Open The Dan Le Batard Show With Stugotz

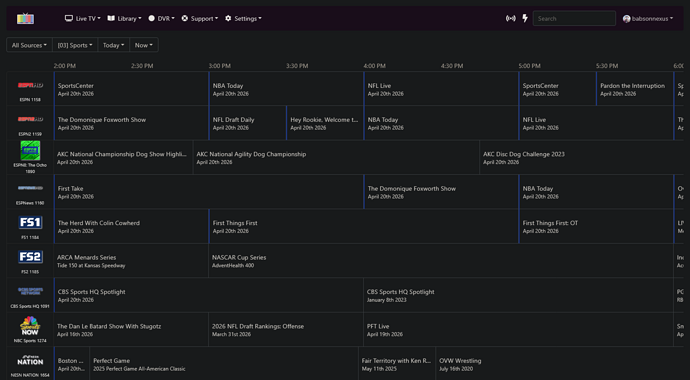click(131, 329)
